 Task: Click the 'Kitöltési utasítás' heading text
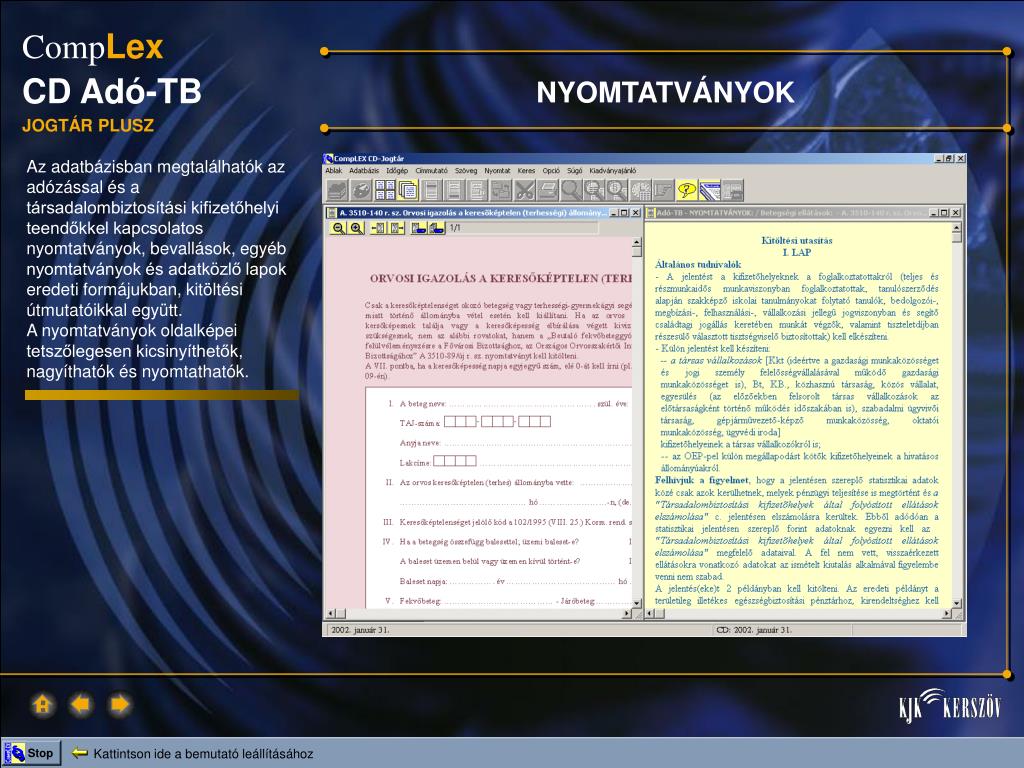(x=797, y=240)
